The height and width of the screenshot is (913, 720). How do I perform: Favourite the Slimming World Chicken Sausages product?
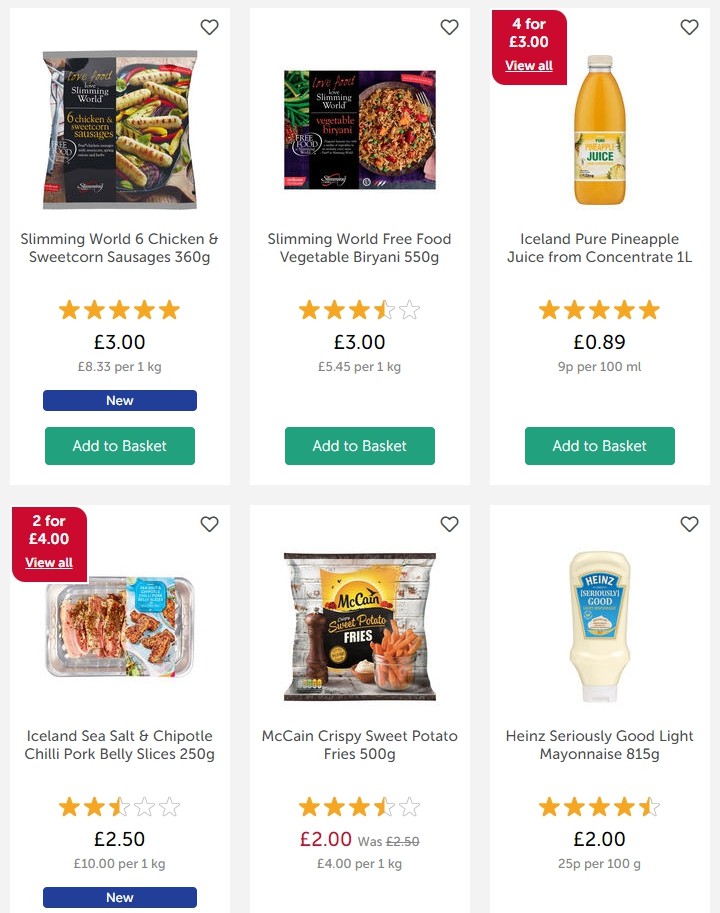pyautogui.click(x=209, y=27)
